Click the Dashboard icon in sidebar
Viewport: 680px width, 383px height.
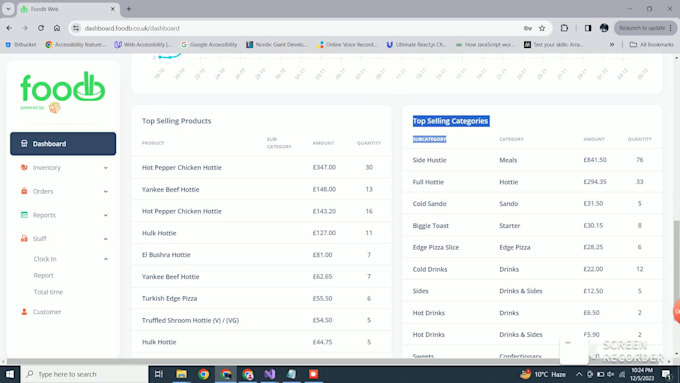[24, 144]
